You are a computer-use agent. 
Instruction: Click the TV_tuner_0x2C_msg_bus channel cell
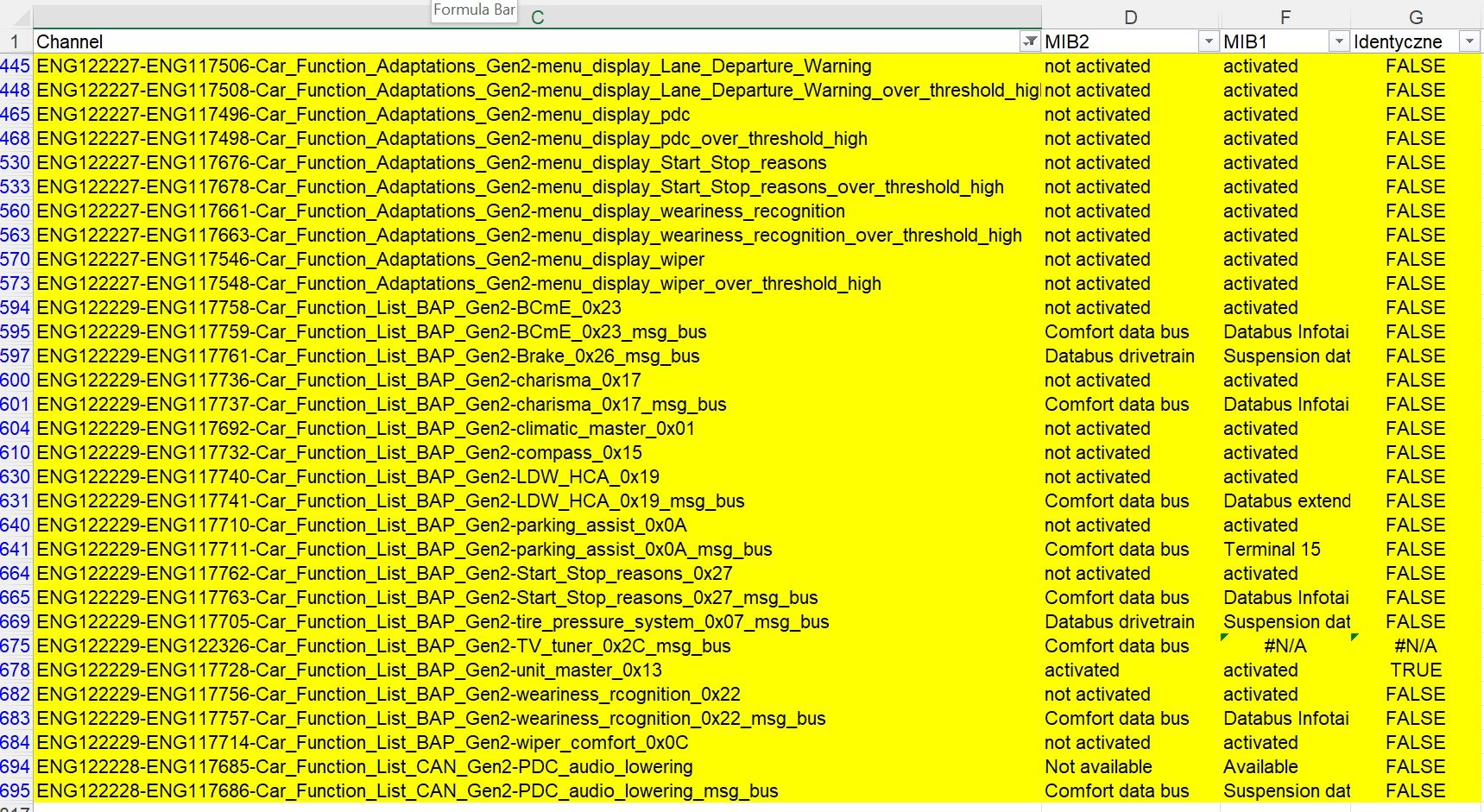383,646
